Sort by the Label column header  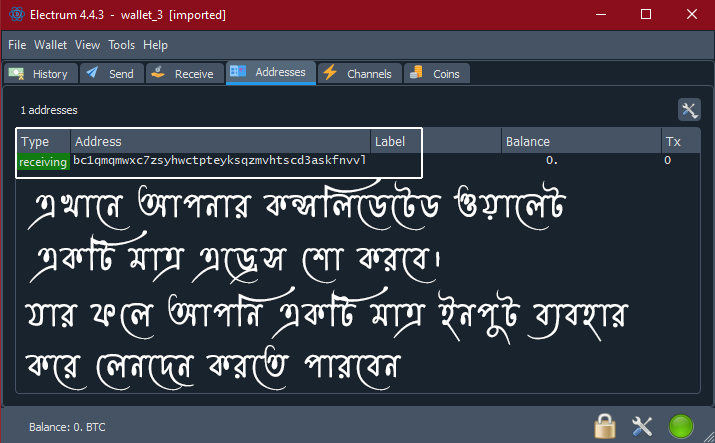pyautogui.click(x=435, y=142)
